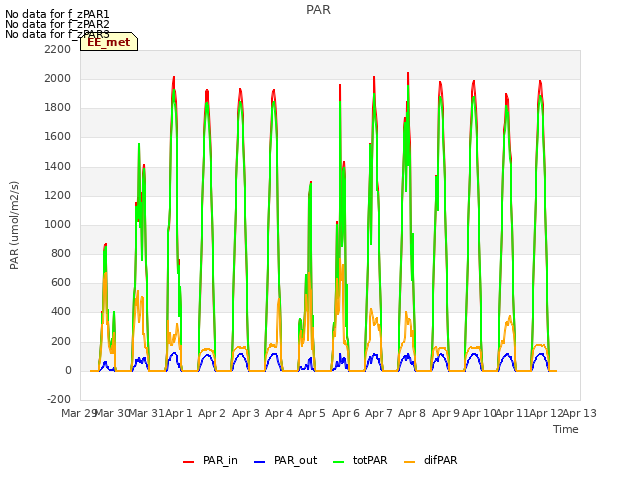
Task: Click the EE_met annotation tag
Action: (x=109, y=42)
